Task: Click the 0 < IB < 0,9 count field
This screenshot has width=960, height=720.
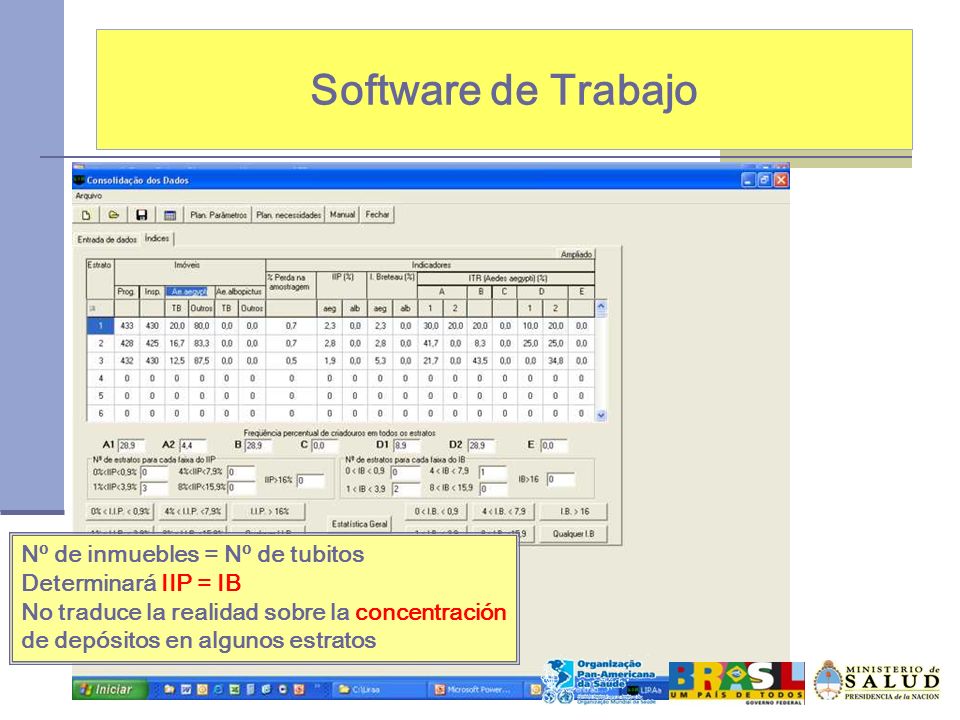Action: [405, 473]
